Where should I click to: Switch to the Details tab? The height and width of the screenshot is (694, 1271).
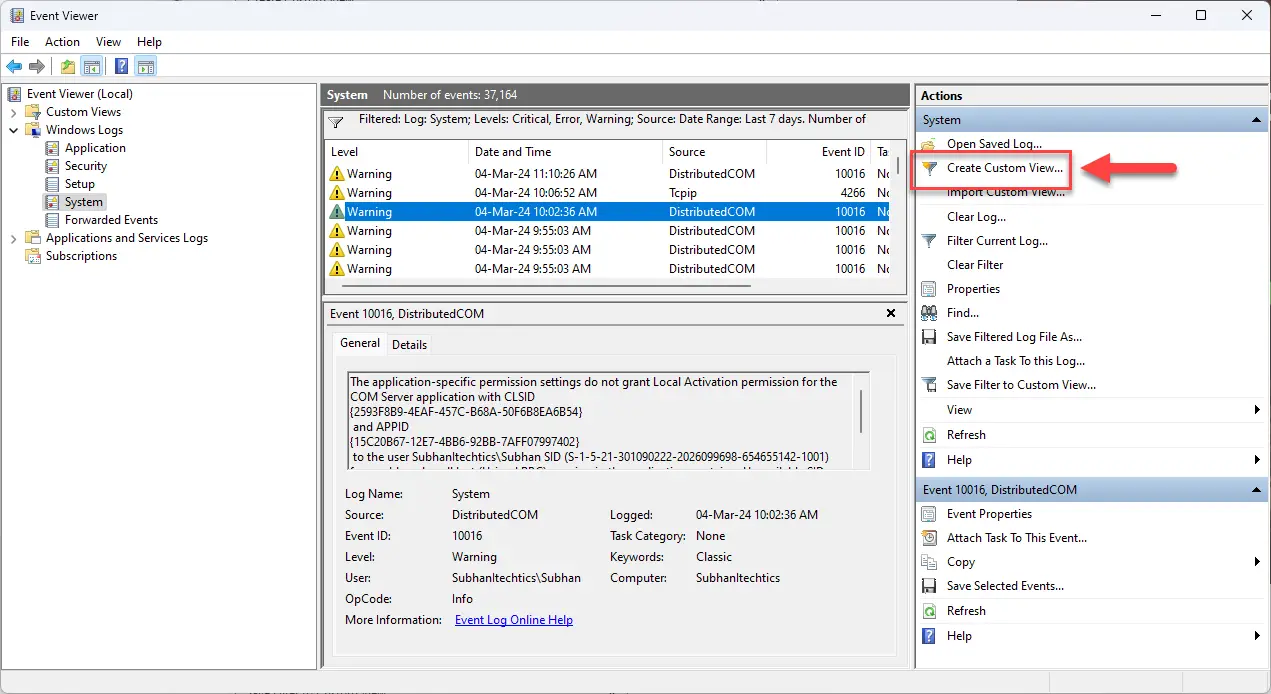coord(410,343)
